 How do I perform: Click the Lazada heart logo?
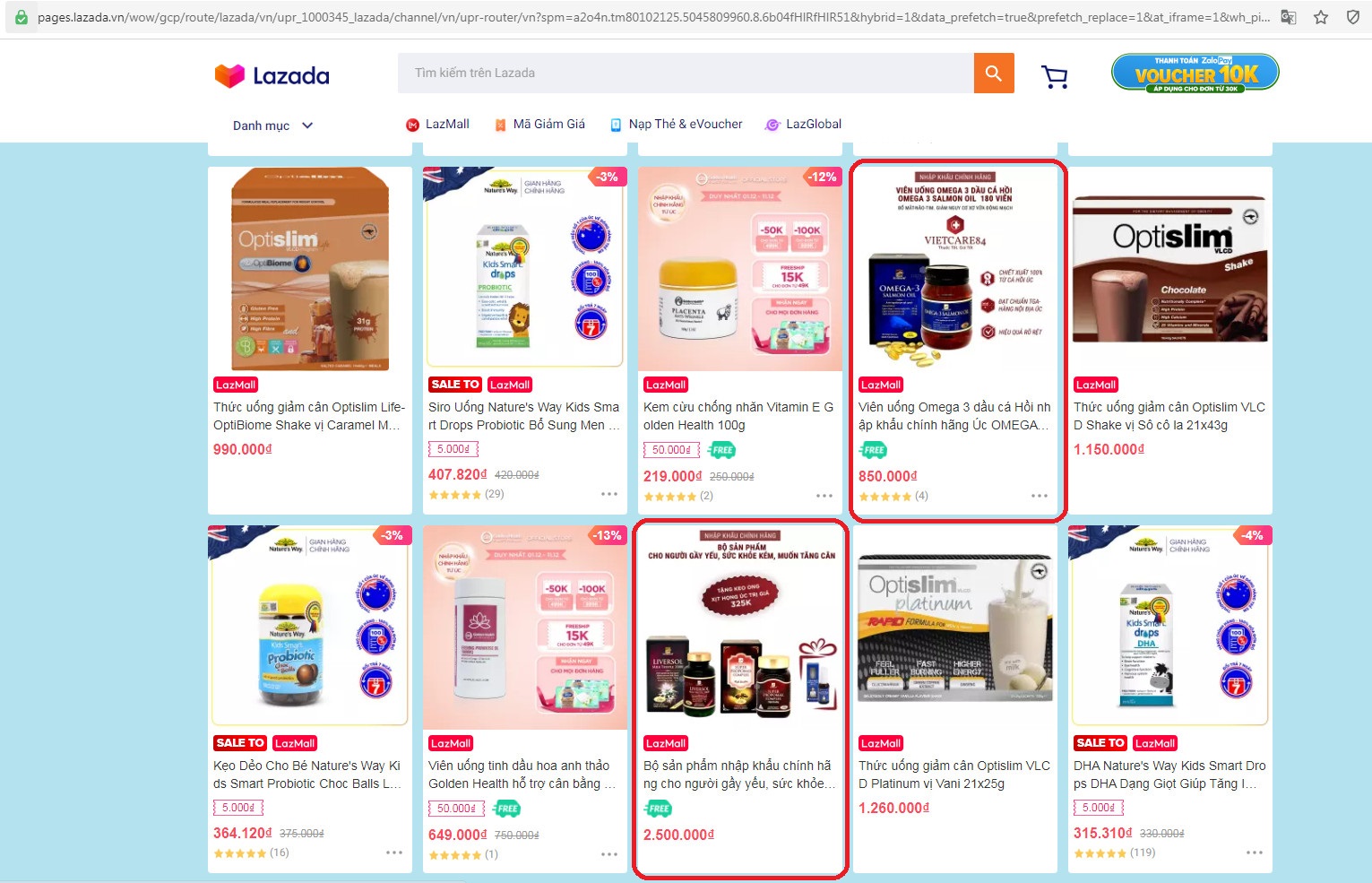click(229, 75)
